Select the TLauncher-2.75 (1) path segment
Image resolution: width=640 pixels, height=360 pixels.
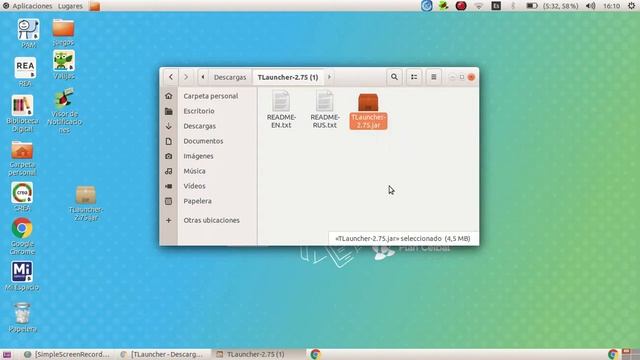click(288, 77)
